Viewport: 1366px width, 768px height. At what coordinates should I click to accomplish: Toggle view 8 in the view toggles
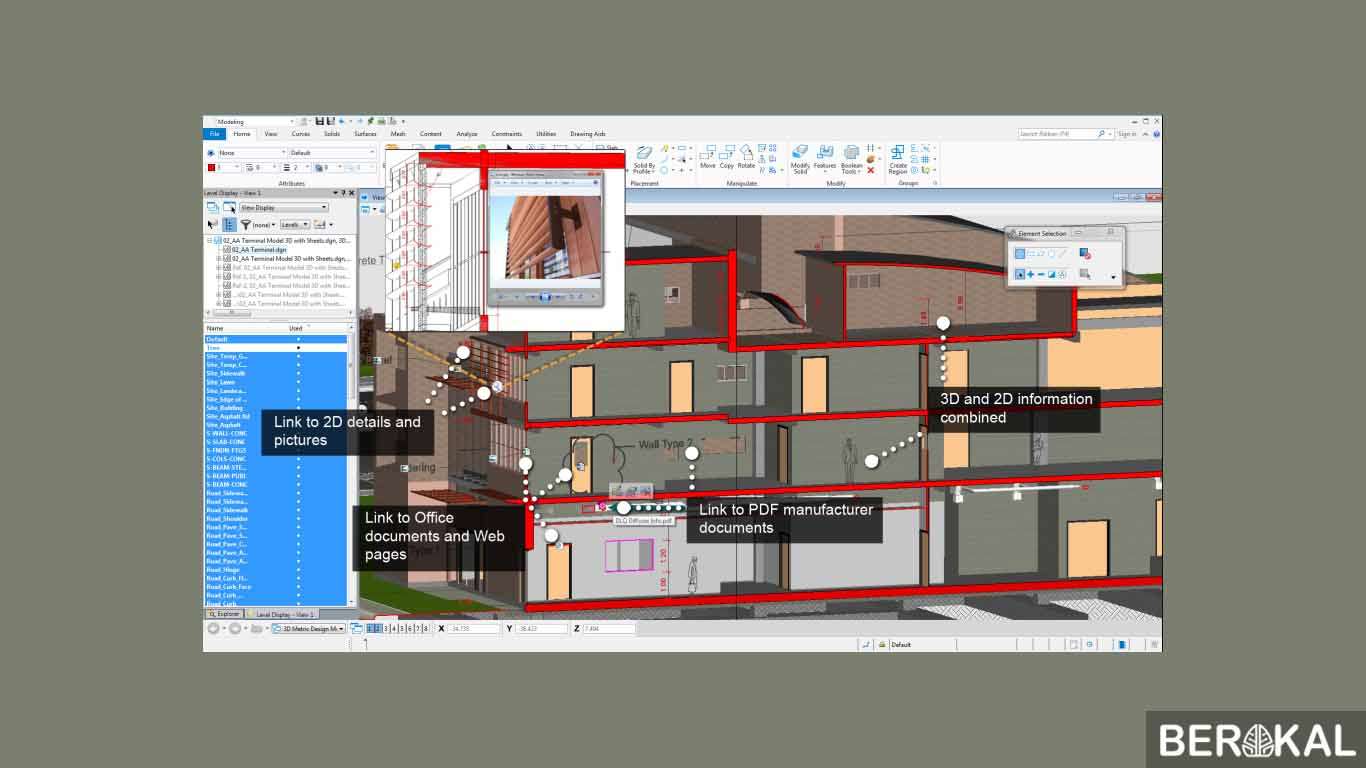pyautogui.click(x=426, y=628)
